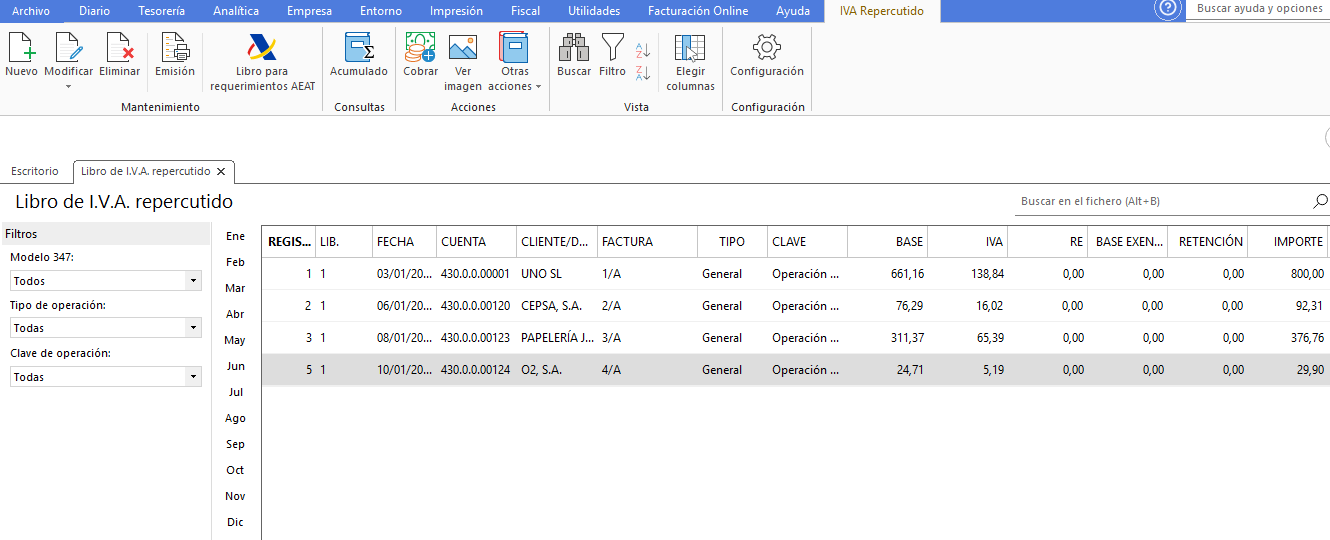Click the file search magnifier icon
Viewport: 1330px width, 540px height.
point(1320,201)
